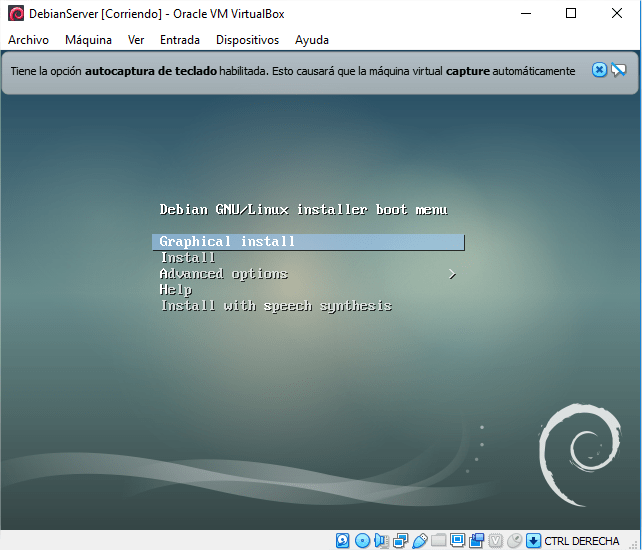Click the CTRL DERECHA host key label

[x=581, y=541]
